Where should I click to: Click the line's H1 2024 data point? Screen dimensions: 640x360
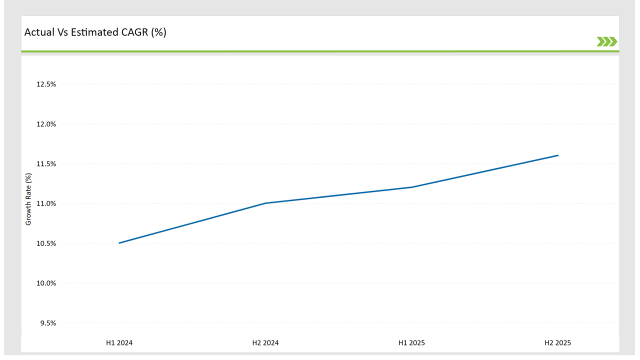click(119, 243)
